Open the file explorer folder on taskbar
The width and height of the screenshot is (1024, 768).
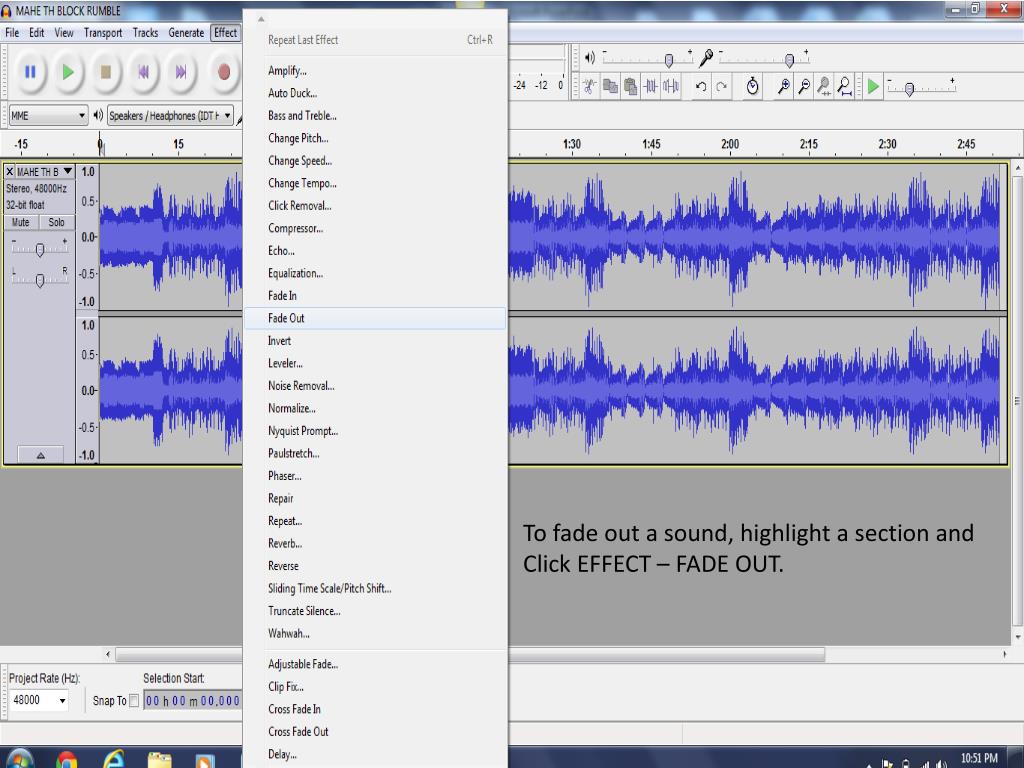click(159, 760)
